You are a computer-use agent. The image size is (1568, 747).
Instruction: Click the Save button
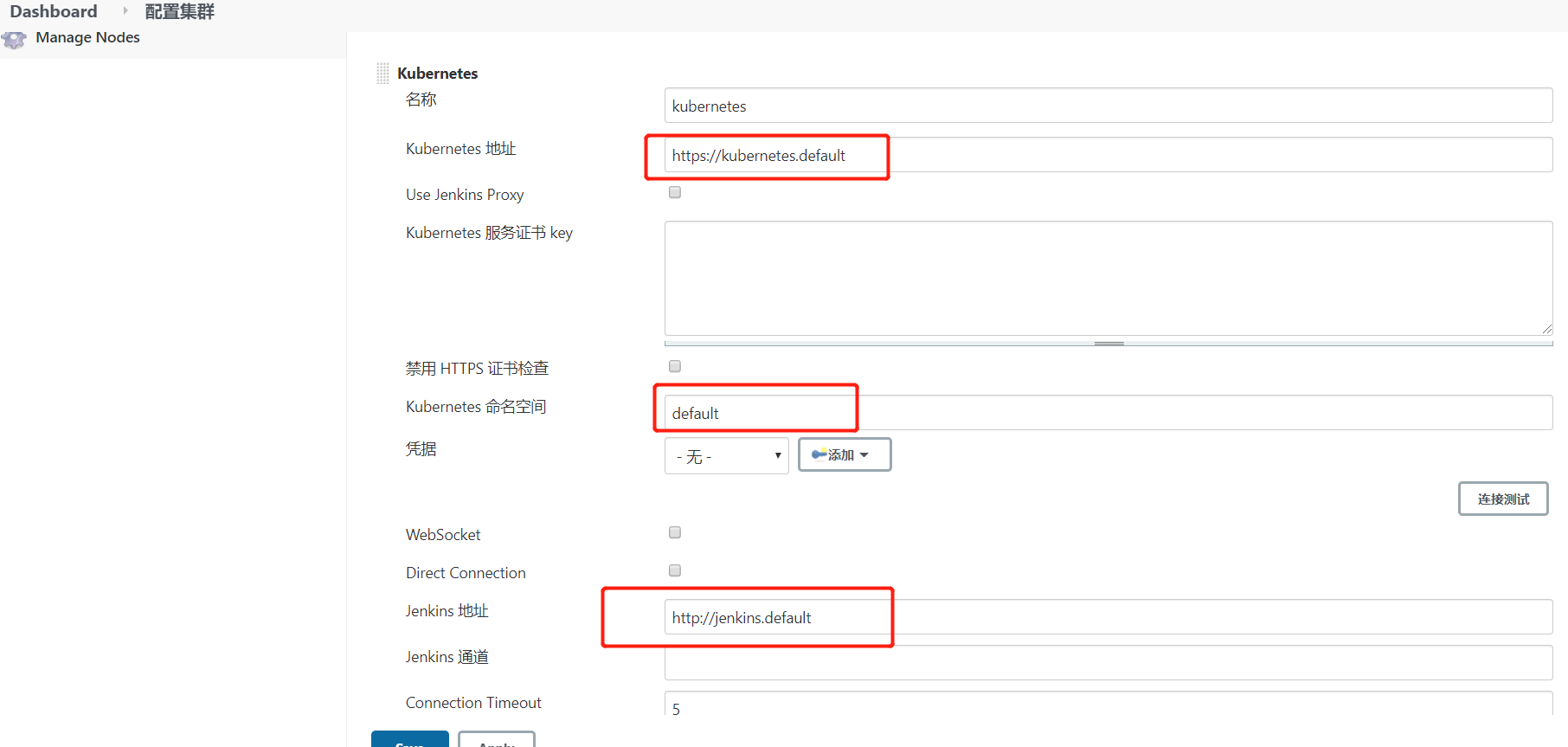[x=410, y=739]
